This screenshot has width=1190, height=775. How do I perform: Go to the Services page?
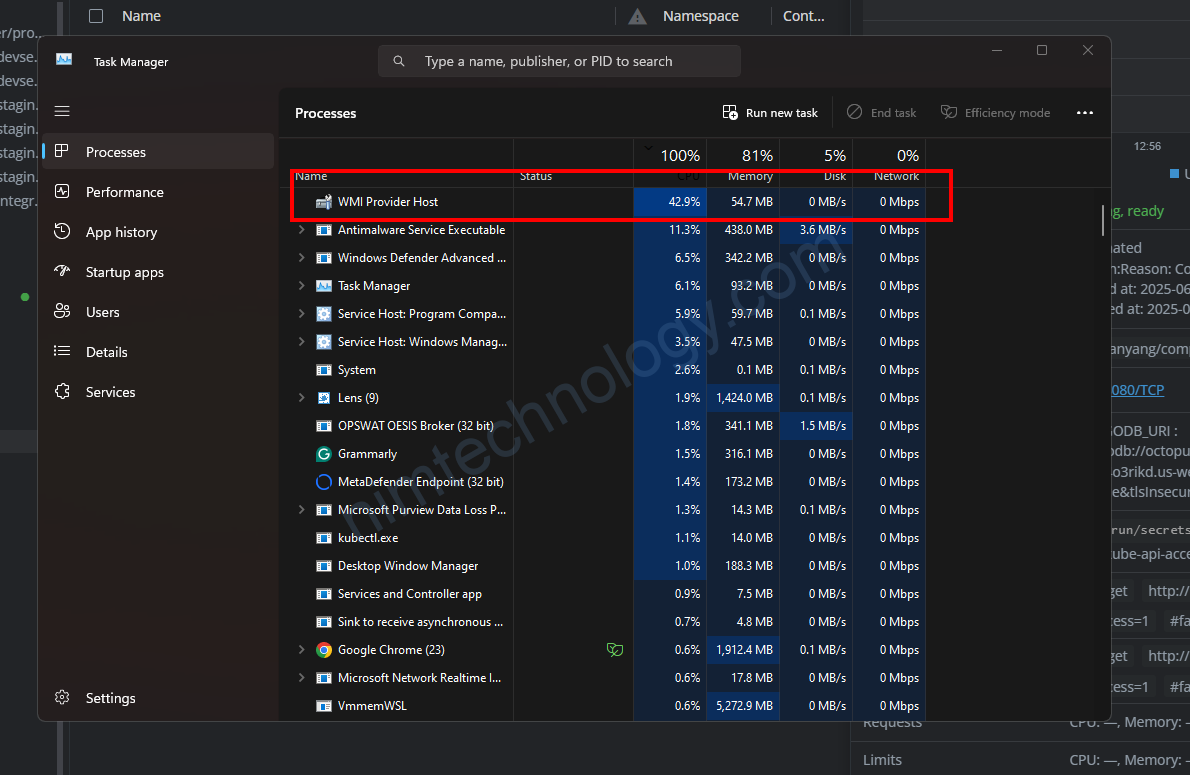tap(110, 392)
